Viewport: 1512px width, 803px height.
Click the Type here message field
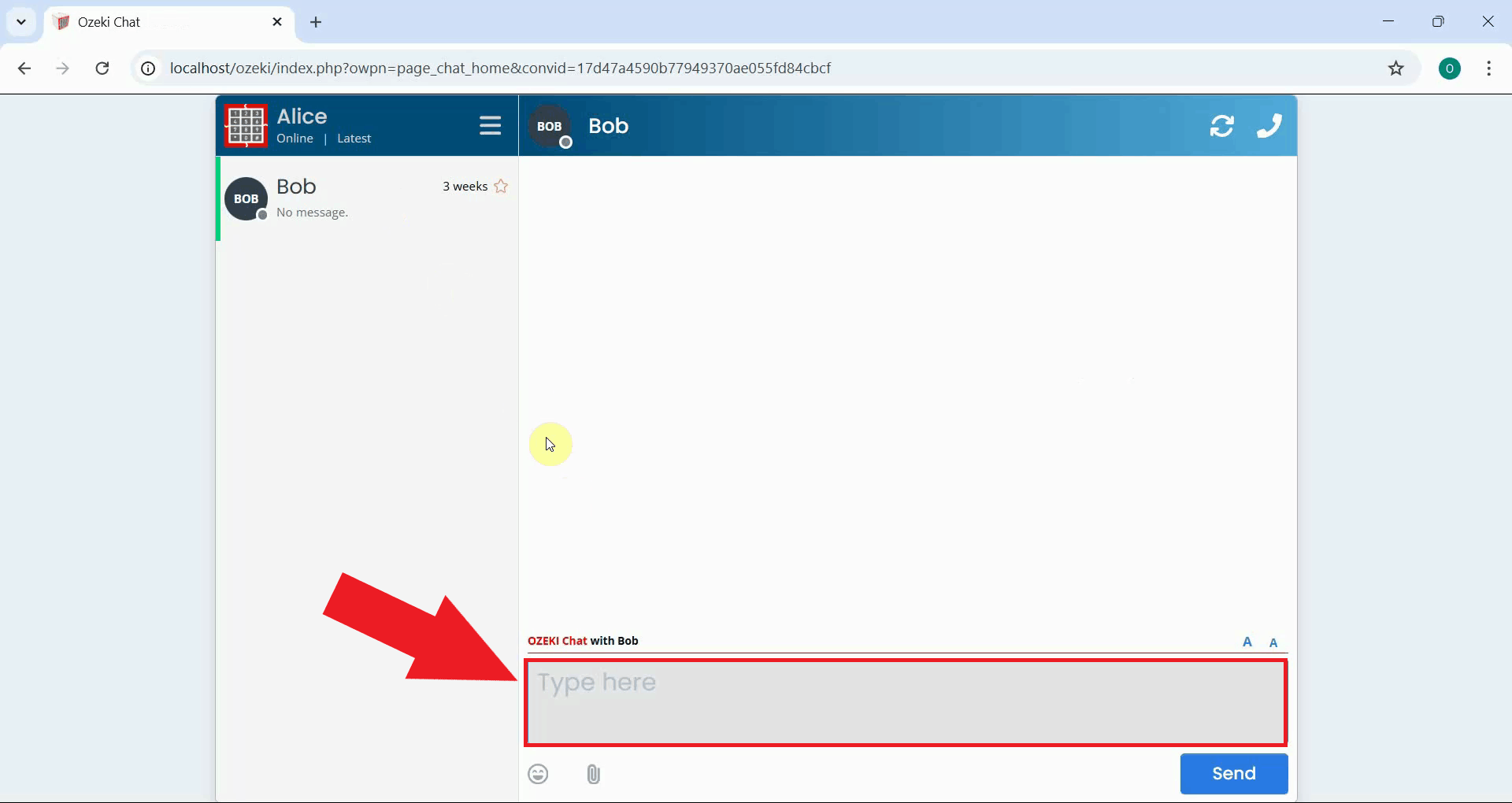click(906, 702)
